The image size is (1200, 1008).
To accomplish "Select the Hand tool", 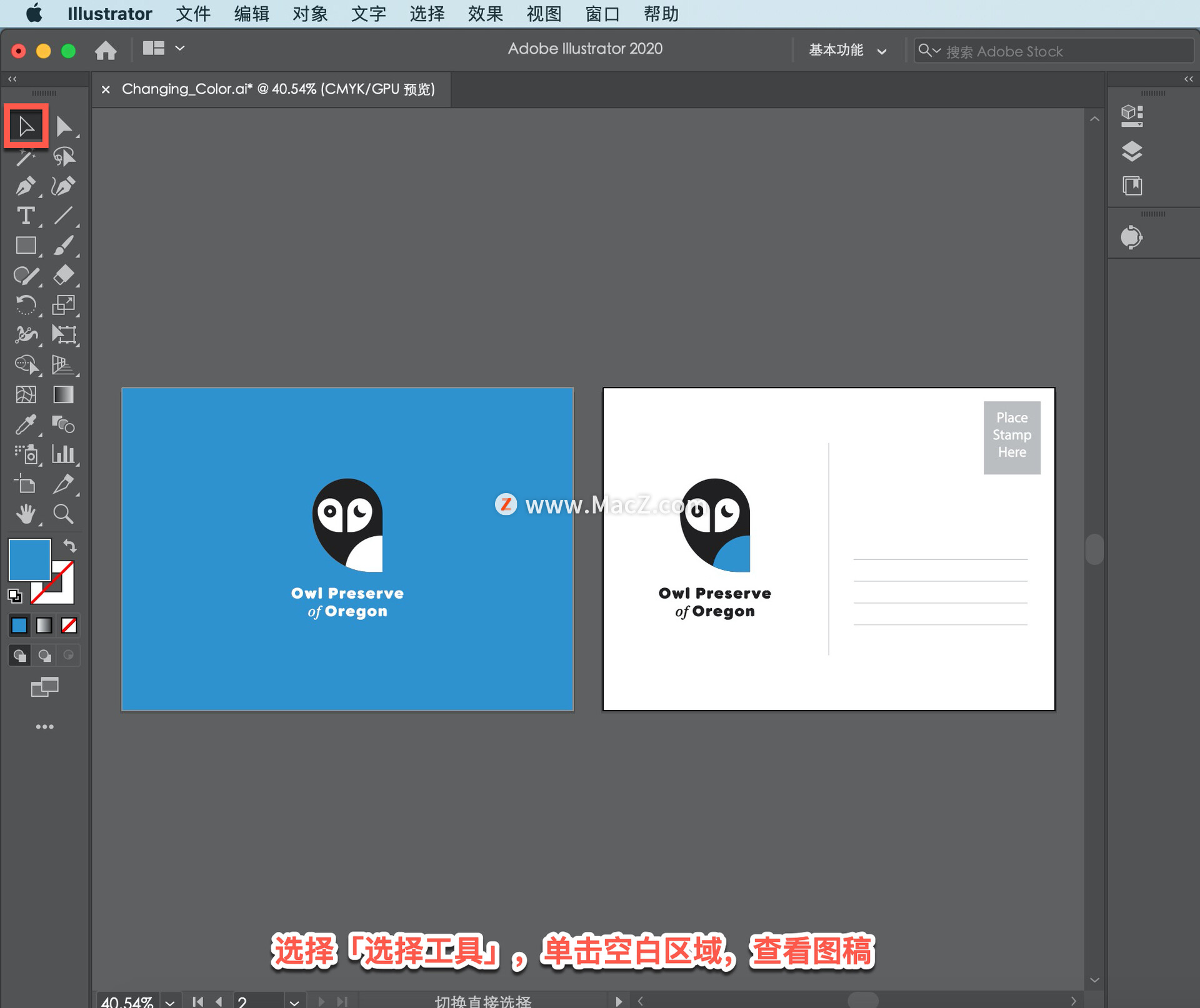I will tap(25, 514).
